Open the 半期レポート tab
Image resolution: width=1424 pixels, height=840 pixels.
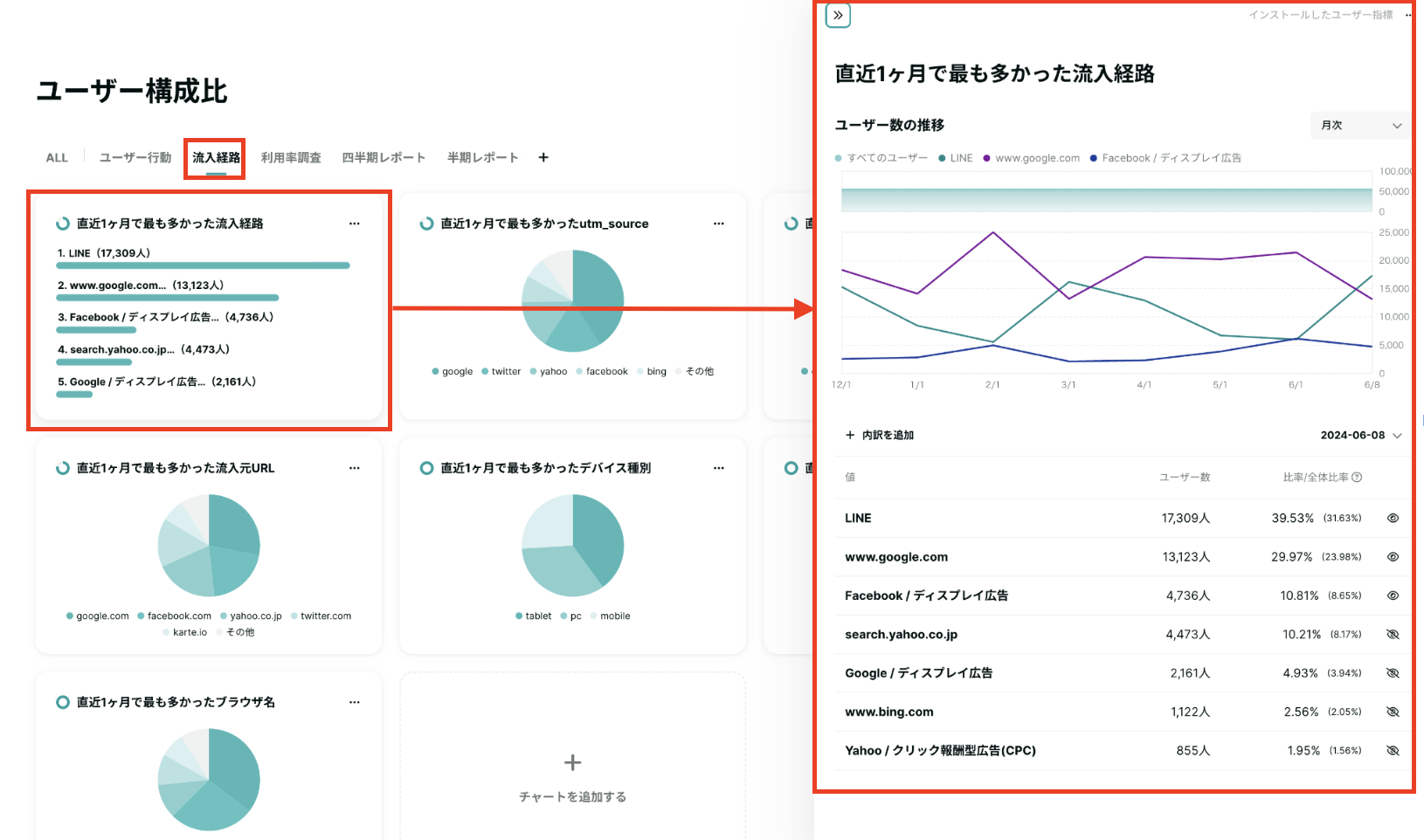pos(483,157)
